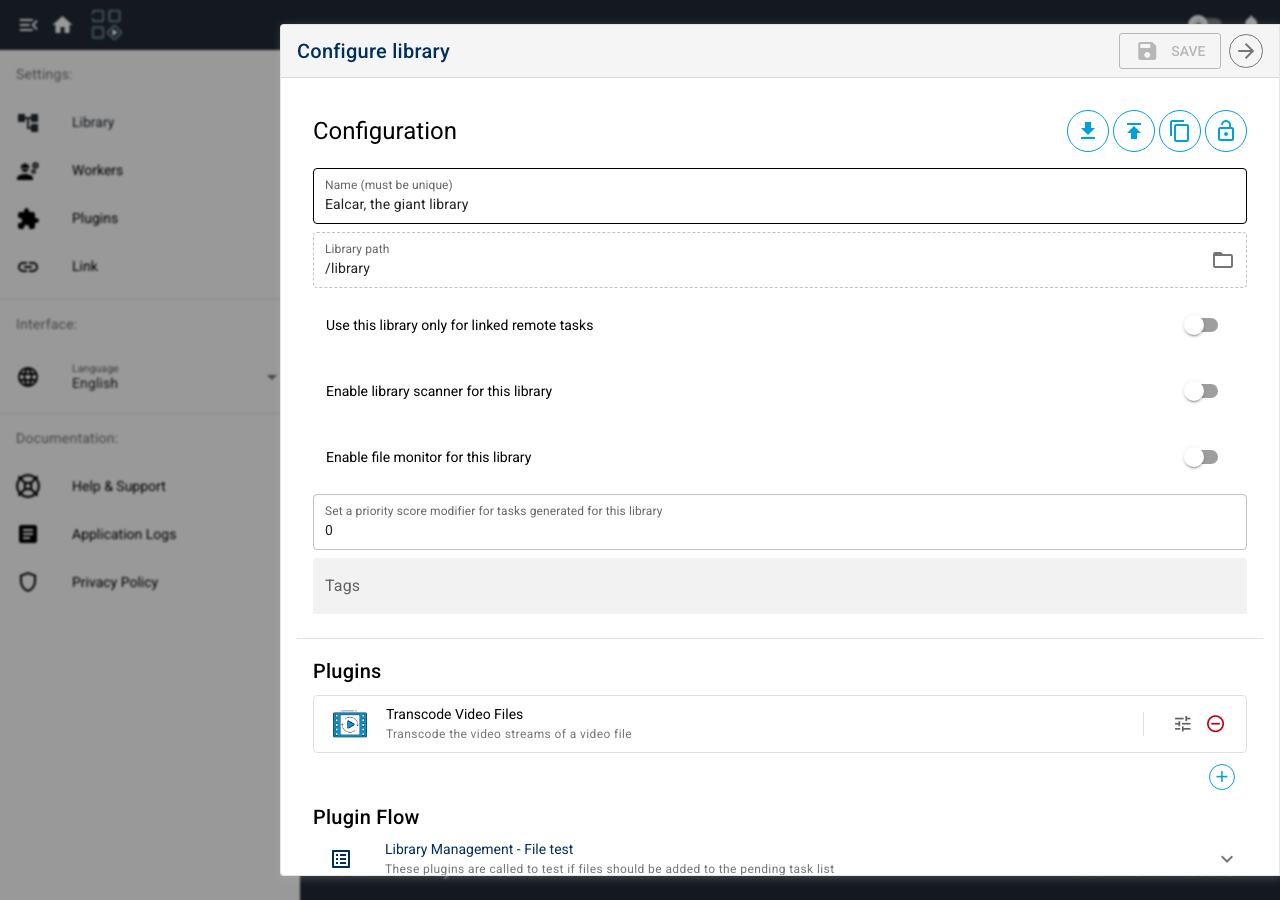This screenshot has height=900, width=1280.
Task: Click the library Name input field
Action: (x=780, y=196)
